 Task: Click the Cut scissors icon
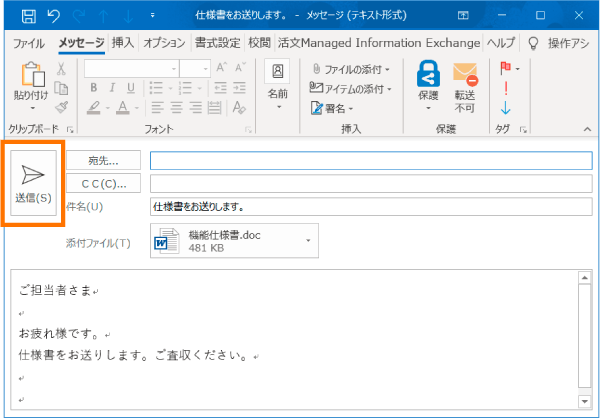(x=62, y=69)
